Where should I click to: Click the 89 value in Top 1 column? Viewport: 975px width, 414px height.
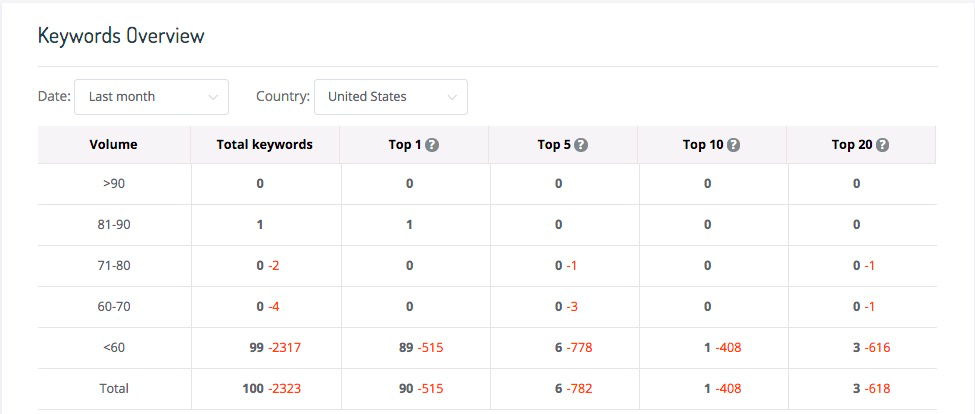coord(406,347)
